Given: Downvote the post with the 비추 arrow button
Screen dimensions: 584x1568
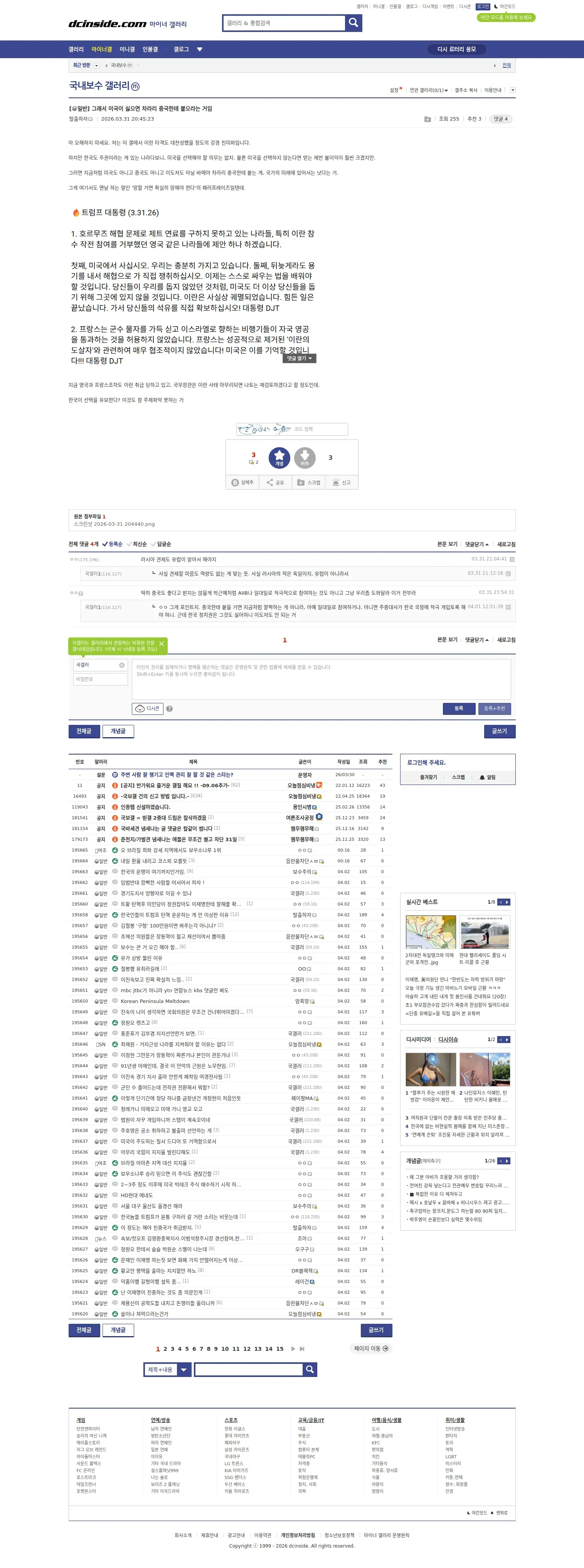Looking at the screenshot, I should (x=305, y=457).
